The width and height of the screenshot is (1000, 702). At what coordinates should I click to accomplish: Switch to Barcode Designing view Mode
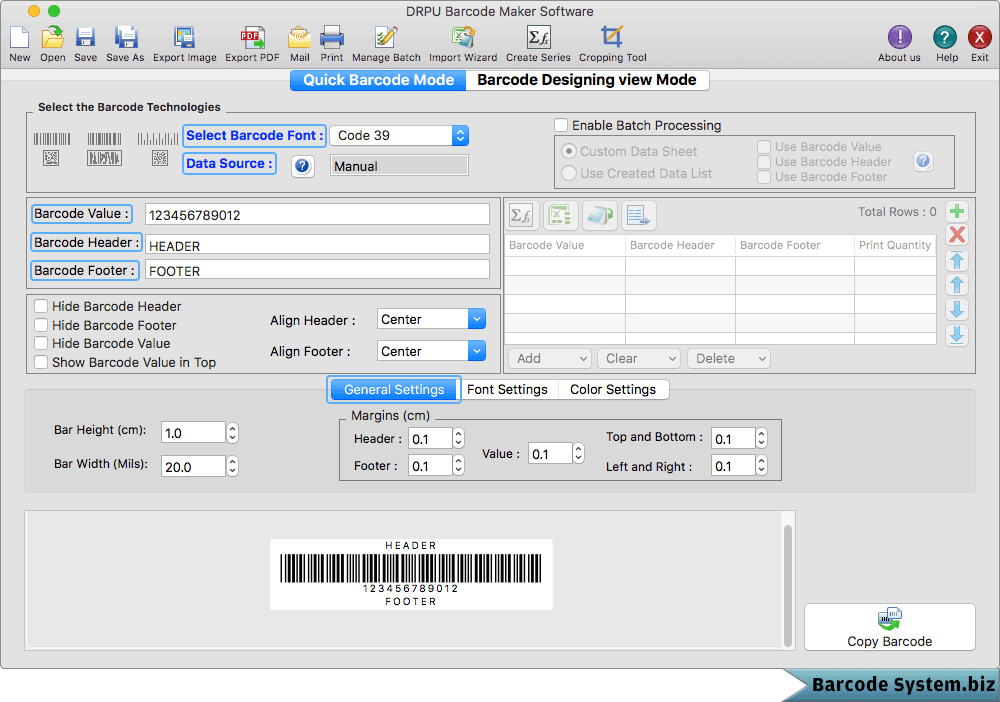(587, 80)
